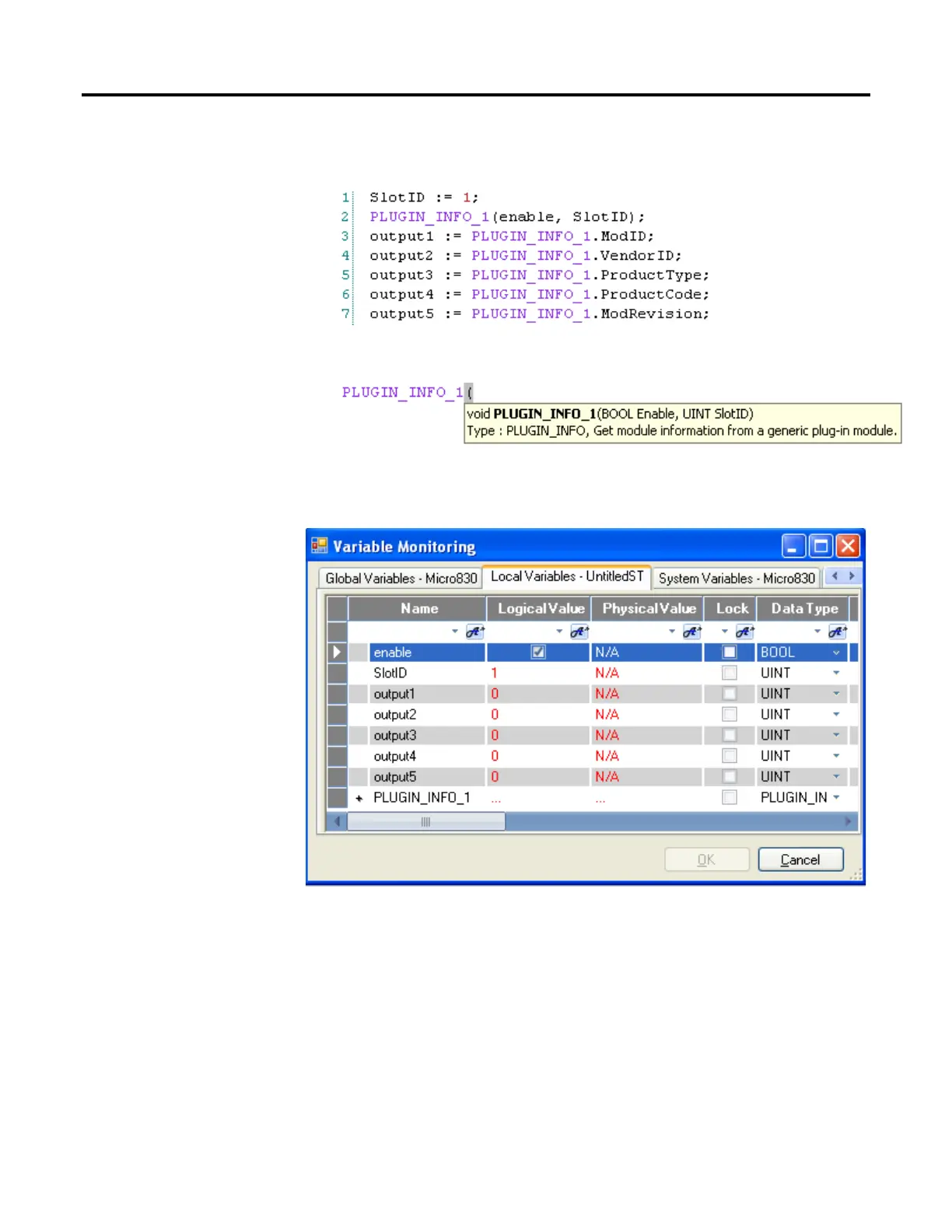
Task: Click the Data Type filter text icon
Action: click(x=838, y=632)
